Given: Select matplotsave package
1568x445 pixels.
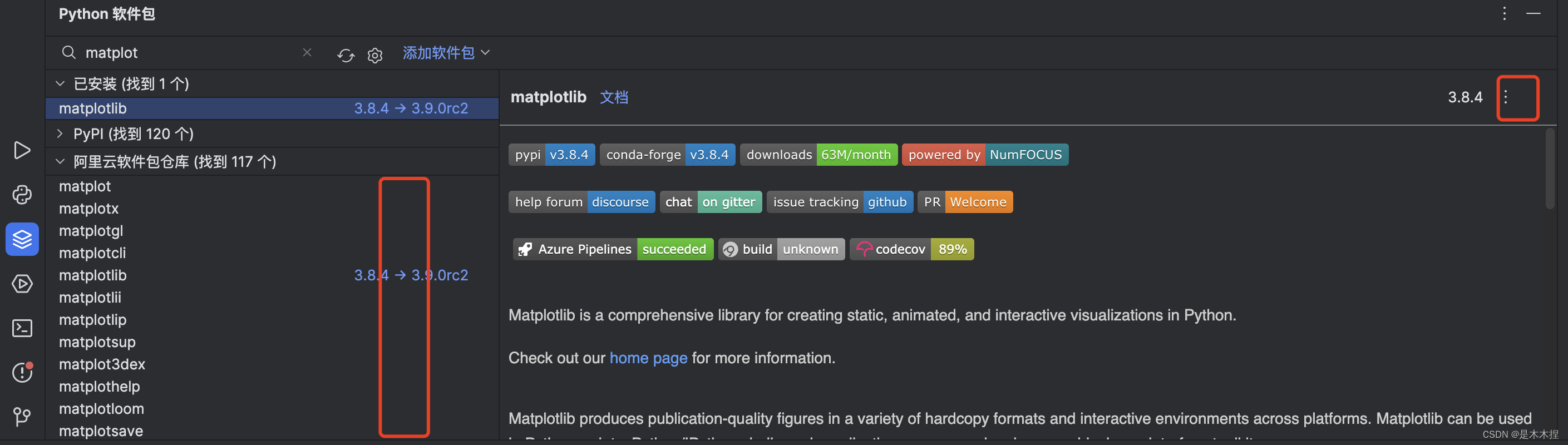Looking at the screenshot, I should click(x=272, y=431).
